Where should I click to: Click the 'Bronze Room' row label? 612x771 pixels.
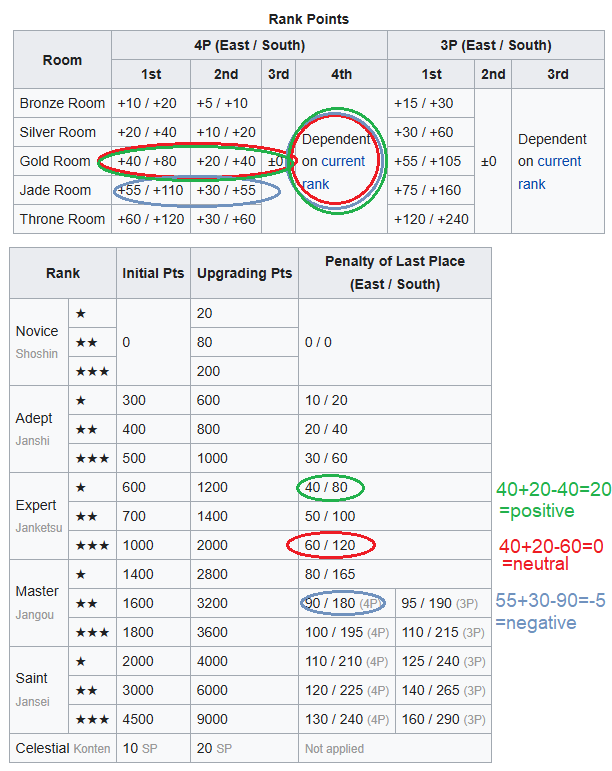click(x=62, y=103)
